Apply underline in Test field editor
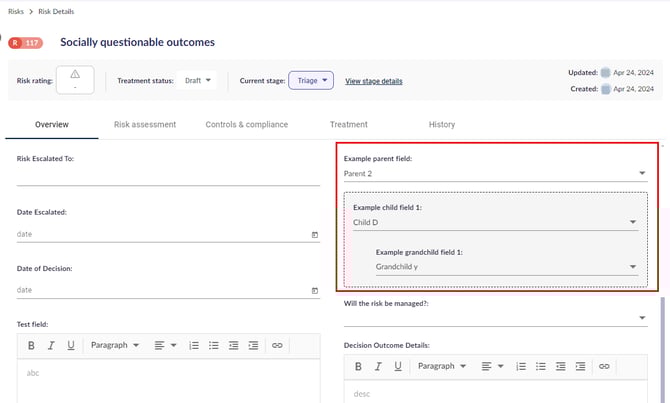 (x=71, y=345)
